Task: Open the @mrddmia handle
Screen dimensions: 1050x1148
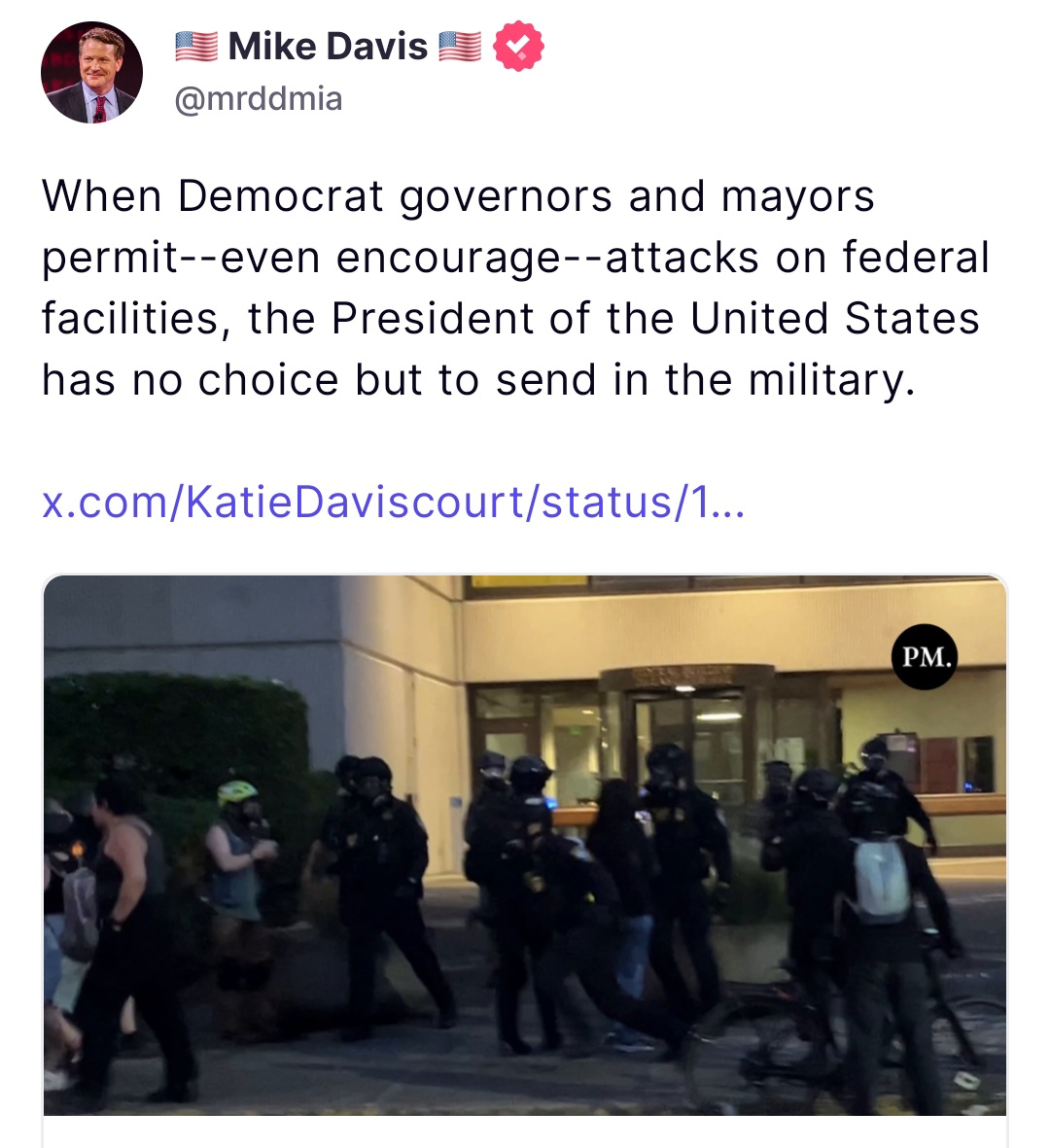Action: (259, 99)
